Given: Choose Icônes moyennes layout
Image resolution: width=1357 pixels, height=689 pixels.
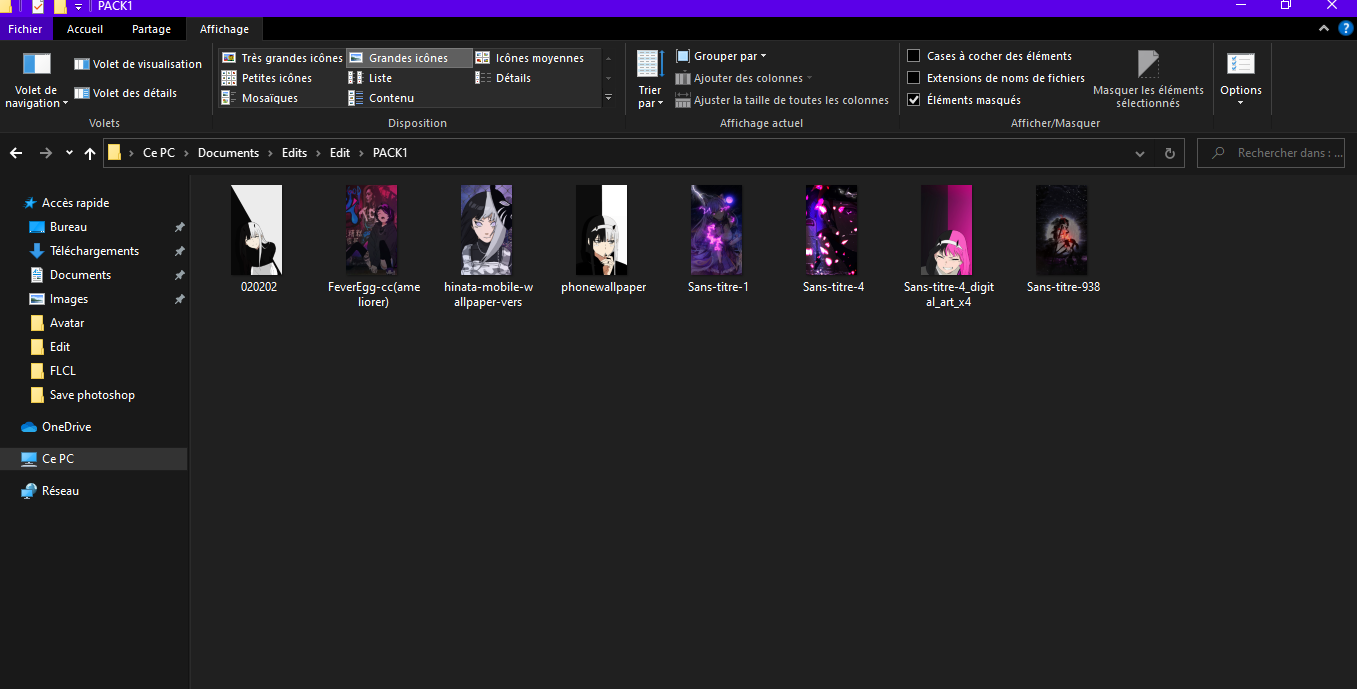Looking at the screenshot, I should point(530,58).
